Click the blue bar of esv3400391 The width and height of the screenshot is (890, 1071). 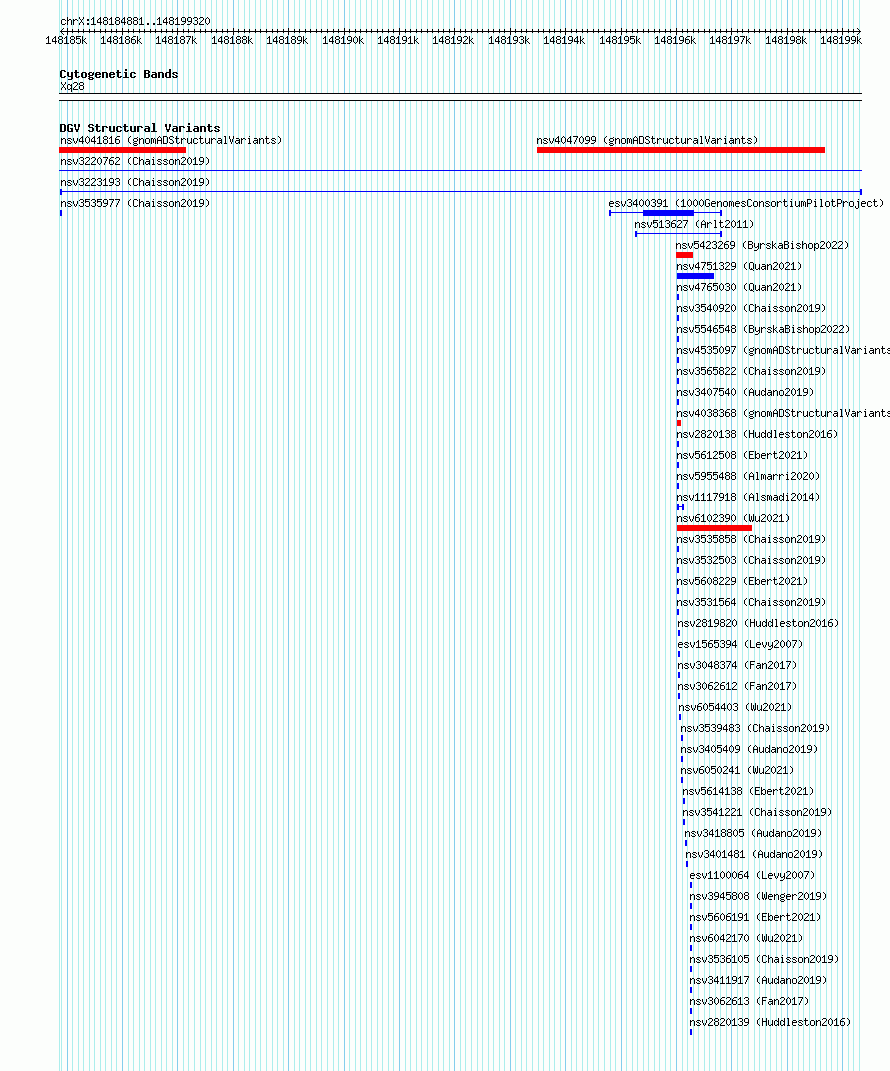pyautogui.click(x=668, y=213)
